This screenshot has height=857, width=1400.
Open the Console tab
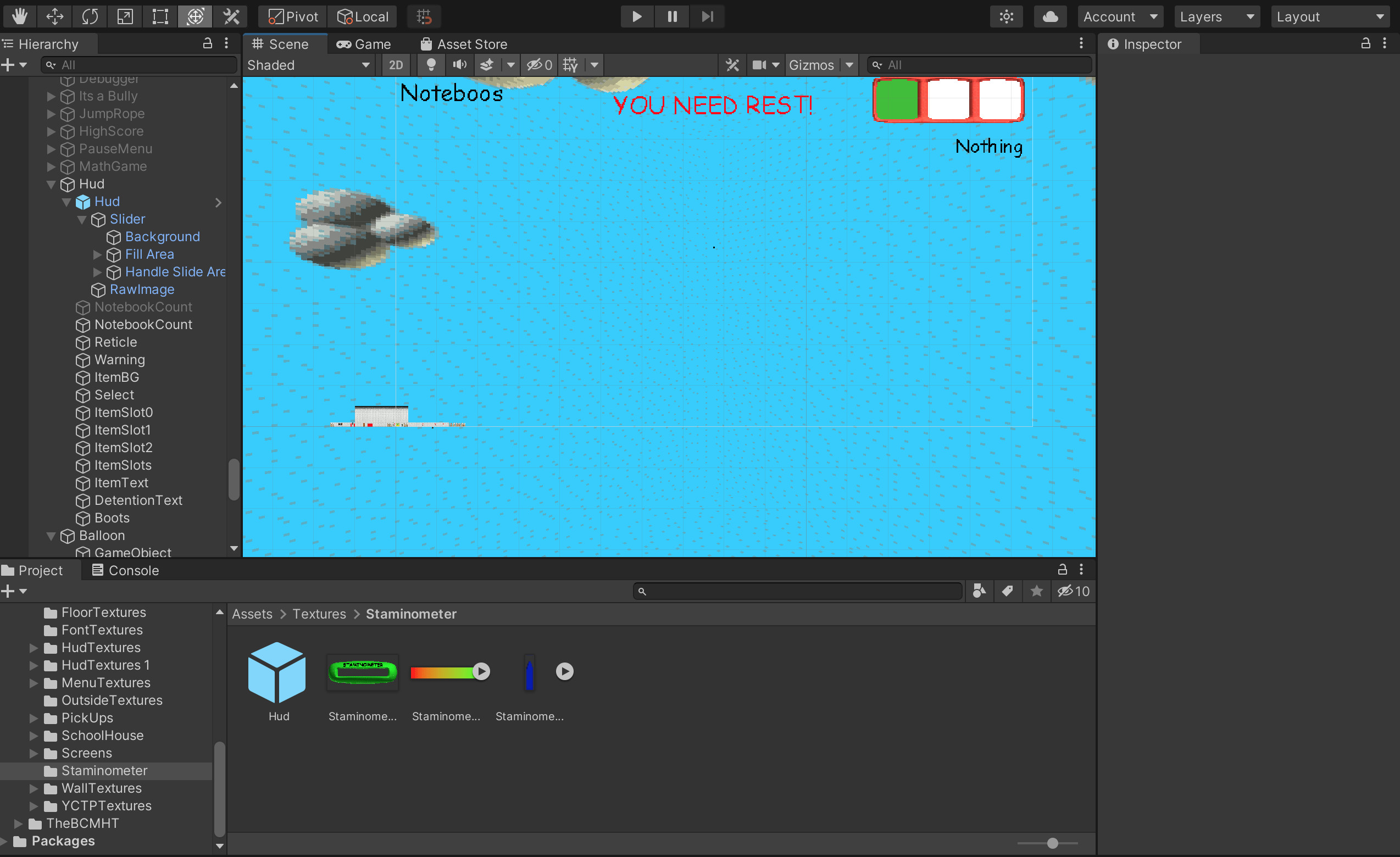coord(126,570)
